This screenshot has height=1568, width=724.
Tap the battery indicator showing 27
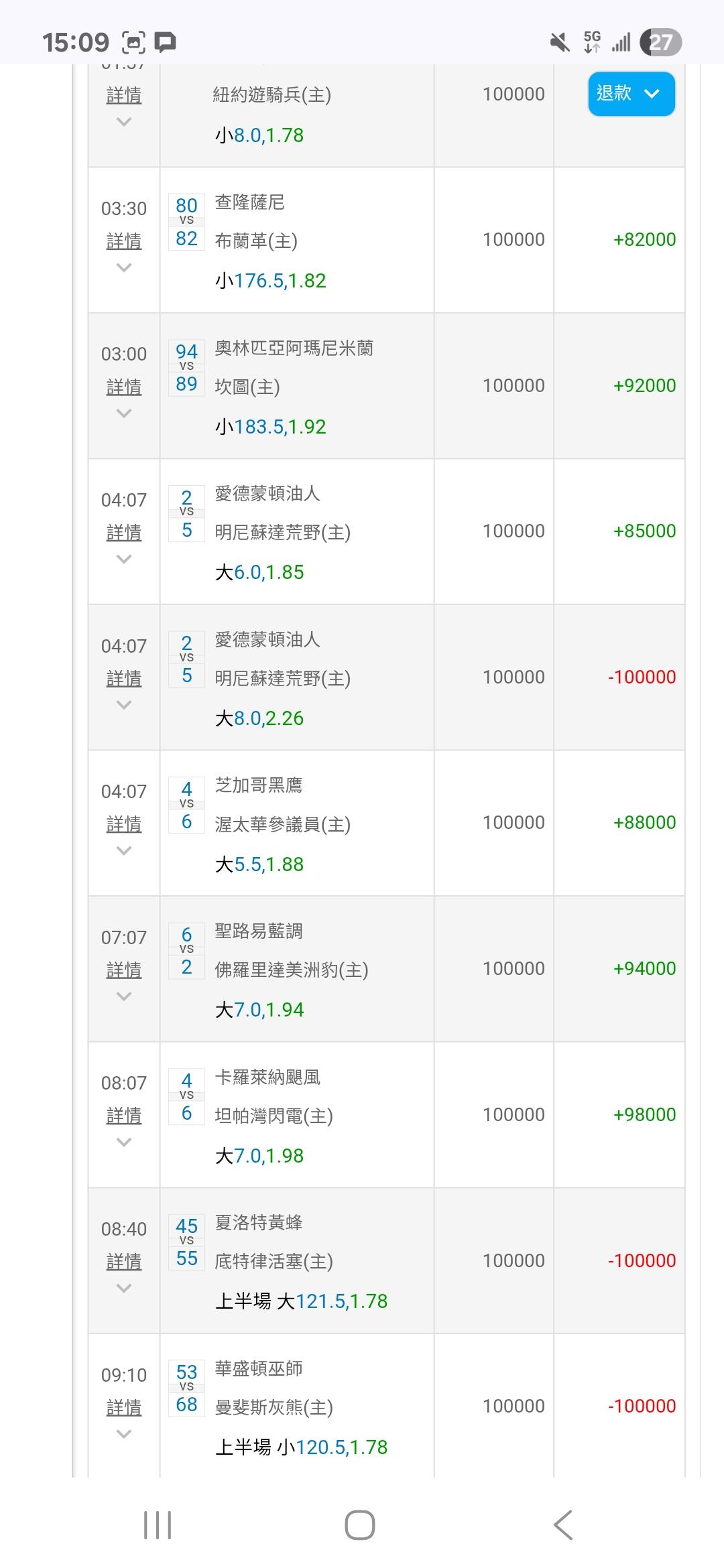pyautogui.click(x=660, y=42)
